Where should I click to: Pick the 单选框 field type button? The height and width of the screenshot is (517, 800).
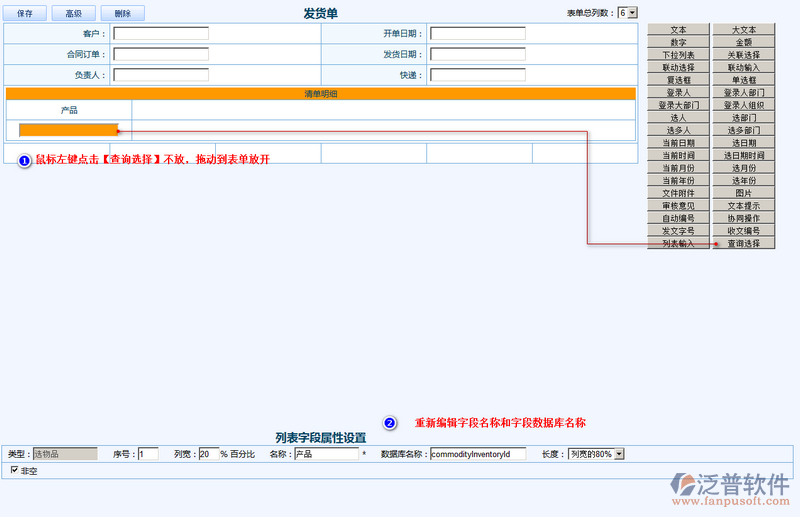(x=743, y=80)
